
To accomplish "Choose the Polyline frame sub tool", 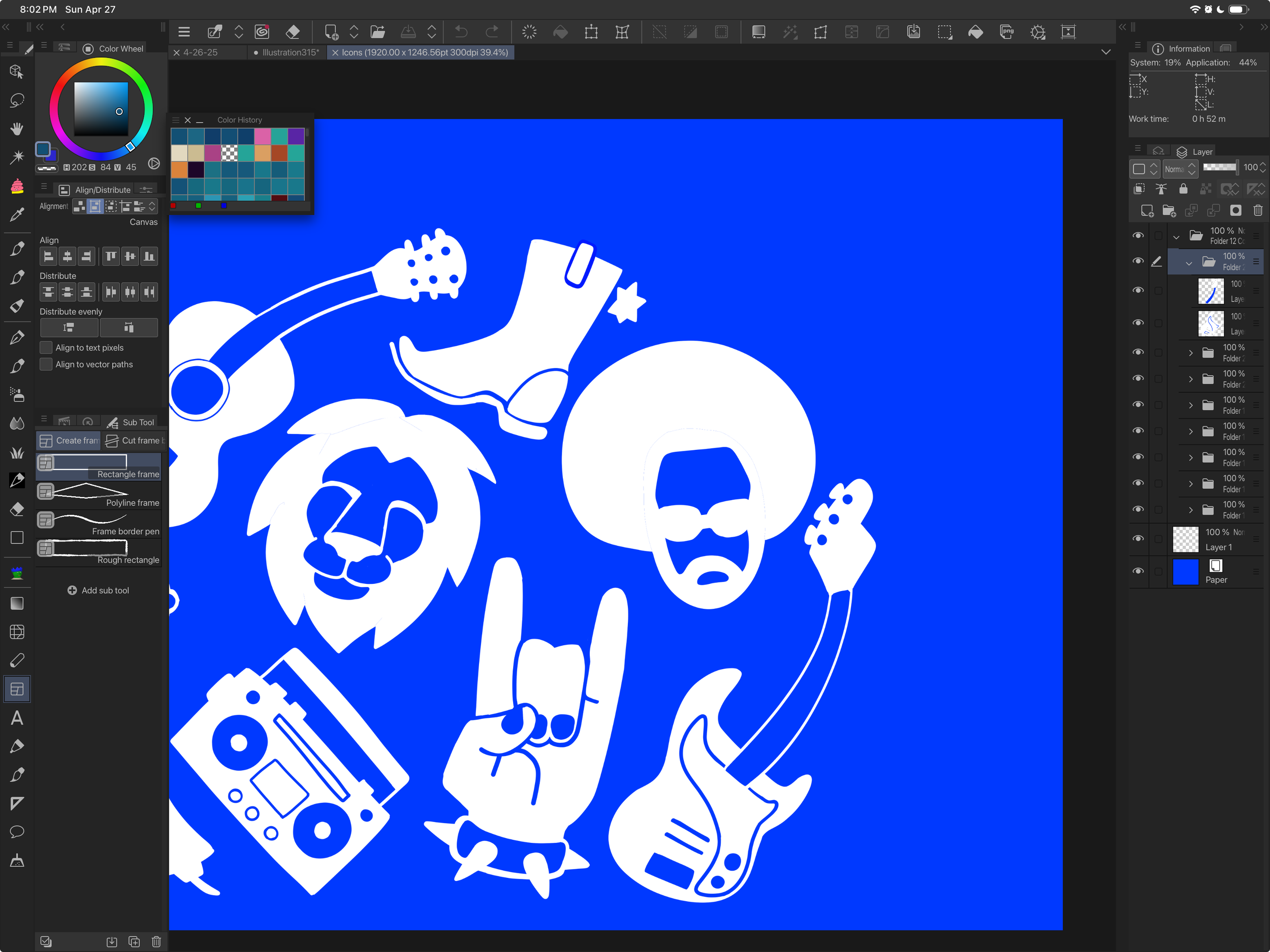I will [99, 495].
